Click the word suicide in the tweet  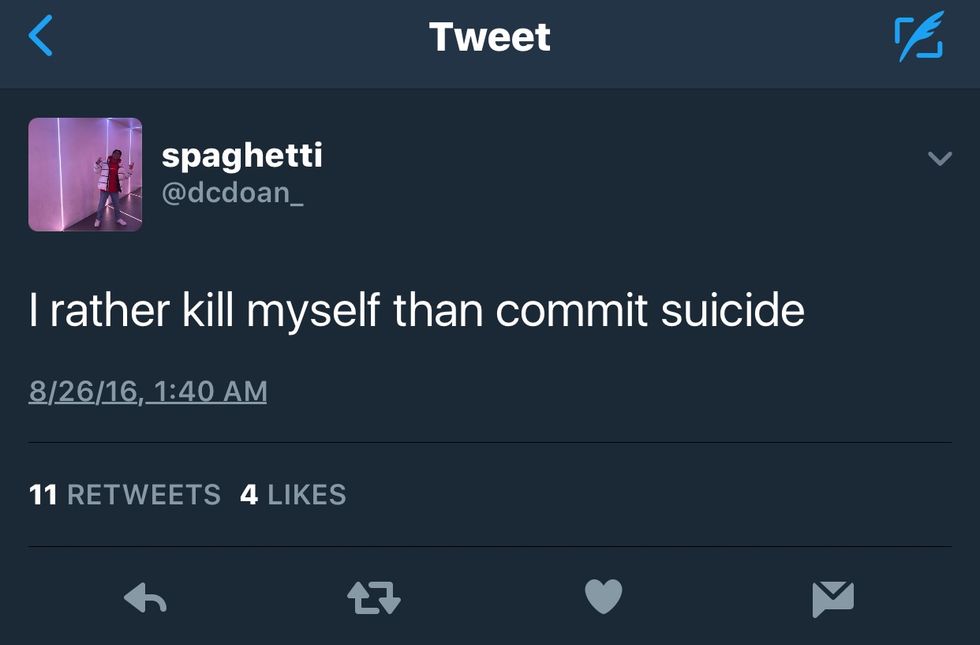point(732,311)
